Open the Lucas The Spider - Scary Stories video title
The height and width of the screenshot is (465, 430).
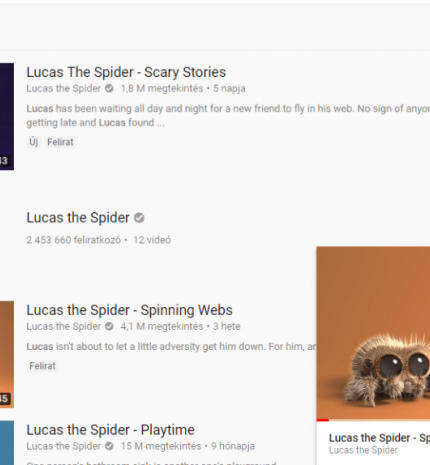pyautogui.click(x=126, y=72)
